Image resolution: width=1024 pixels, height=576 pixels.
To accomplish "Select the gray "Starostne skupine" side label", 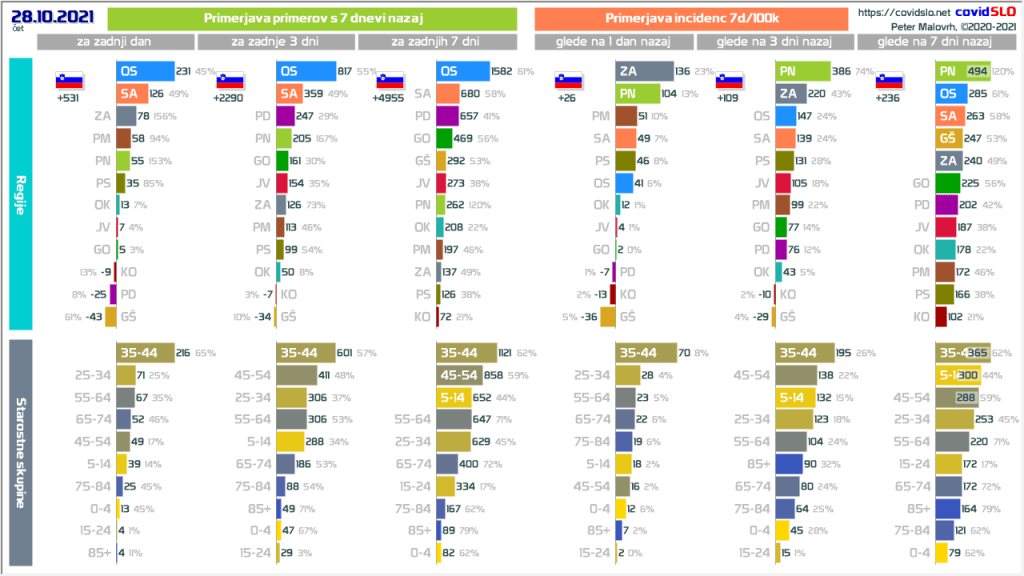I will coord(22,453).
